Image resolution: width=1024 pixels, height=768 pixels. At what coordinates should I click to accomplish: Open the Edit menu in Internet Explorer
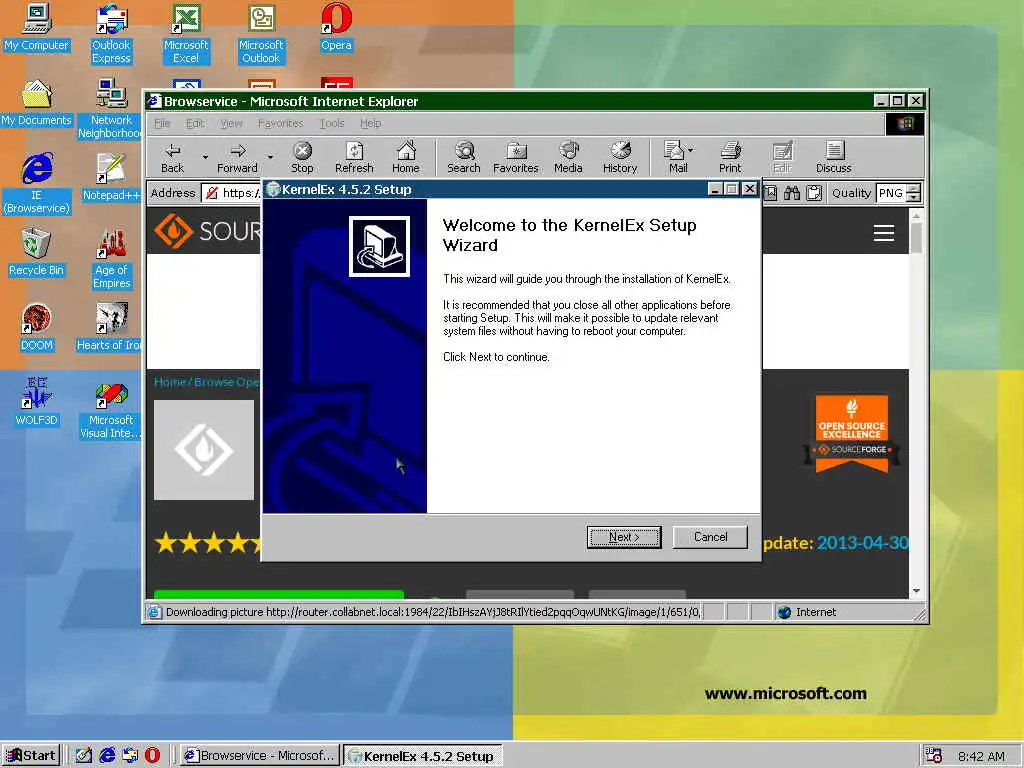click(x=195, y=123)
